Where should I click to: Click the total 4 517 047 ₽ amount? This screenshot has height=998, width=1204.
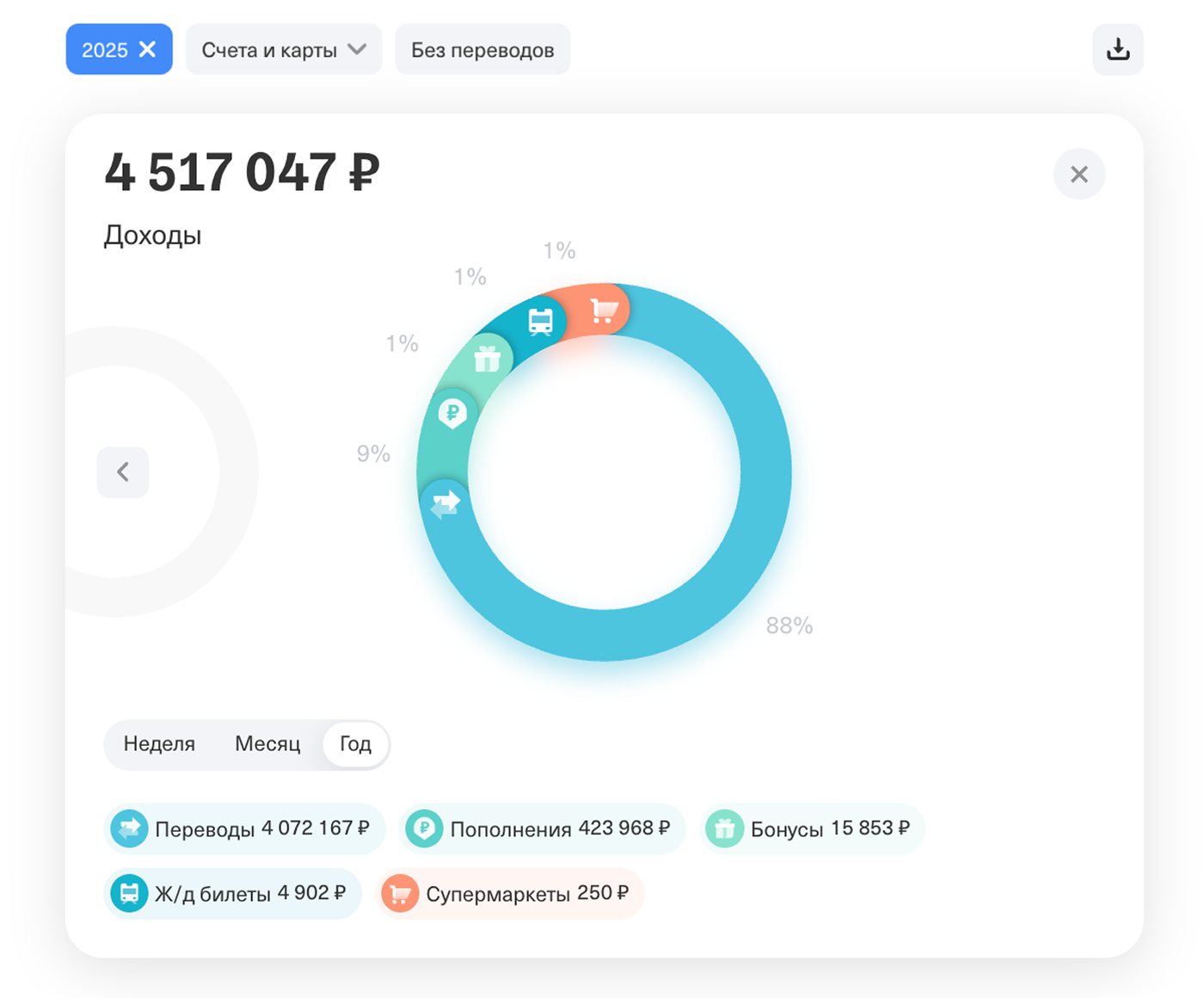242,172
